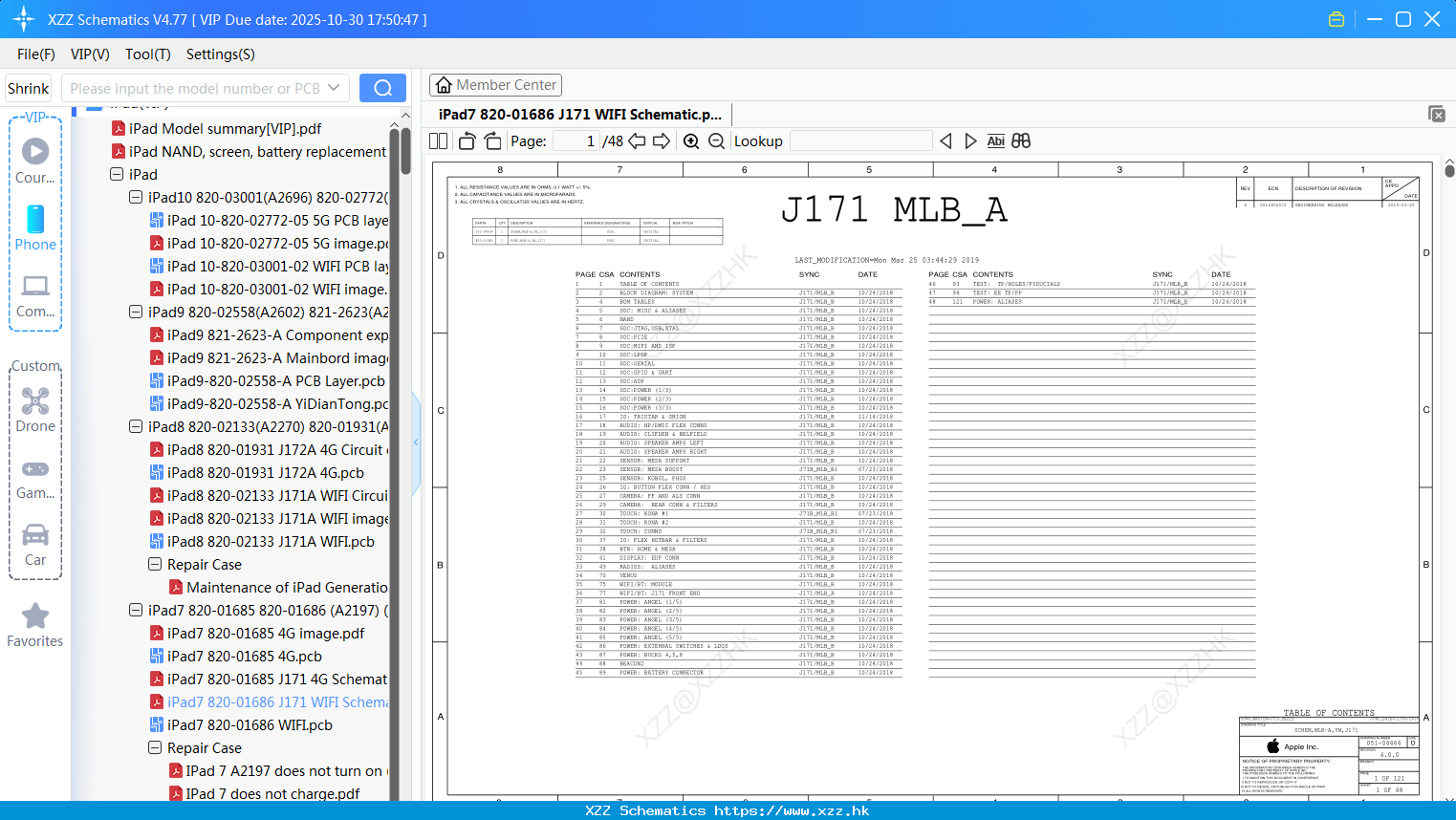Open the Game console category

(x=35, y=479)
